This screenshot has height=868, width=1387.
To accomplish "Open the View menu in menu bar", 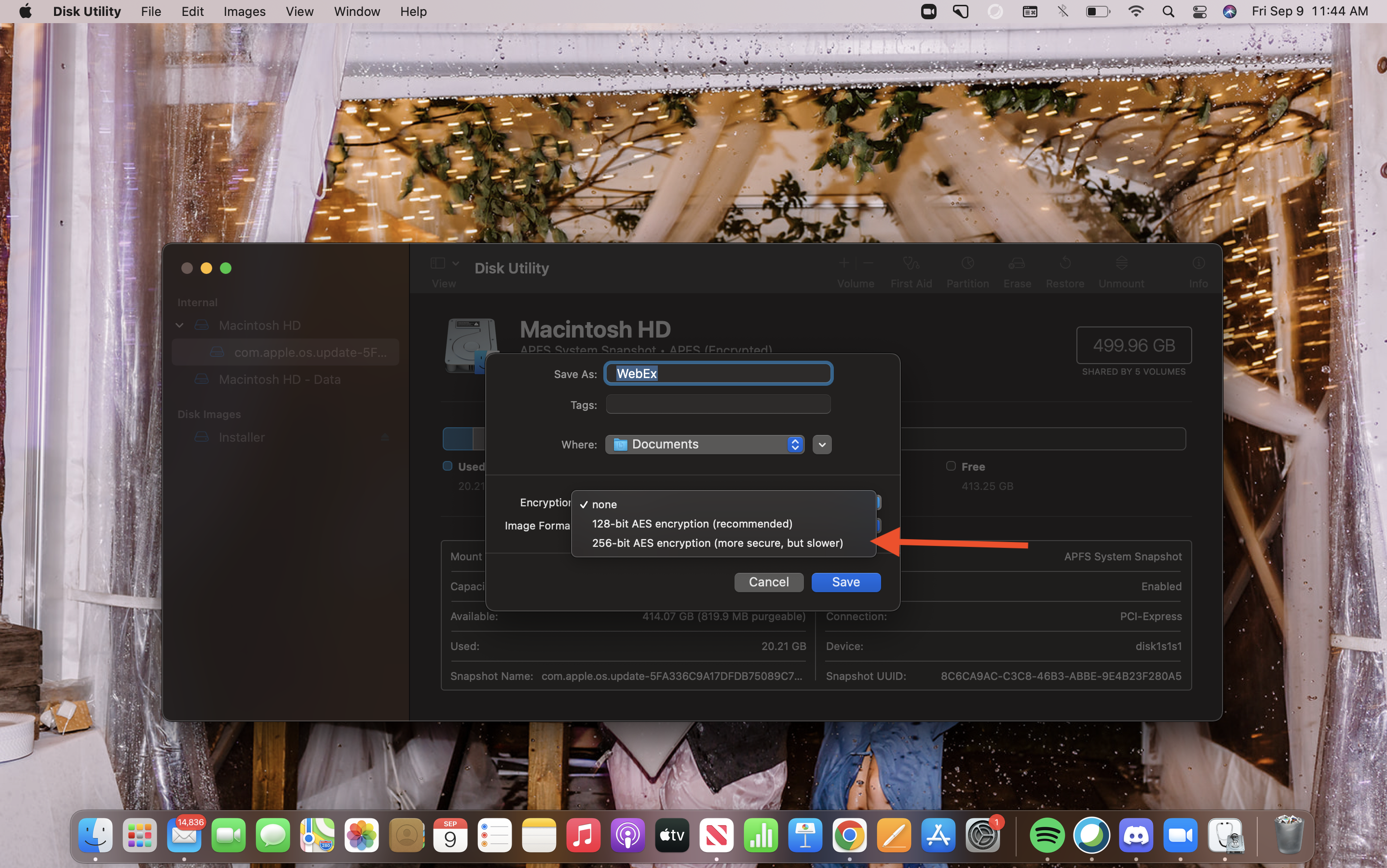I will (299, 11).
